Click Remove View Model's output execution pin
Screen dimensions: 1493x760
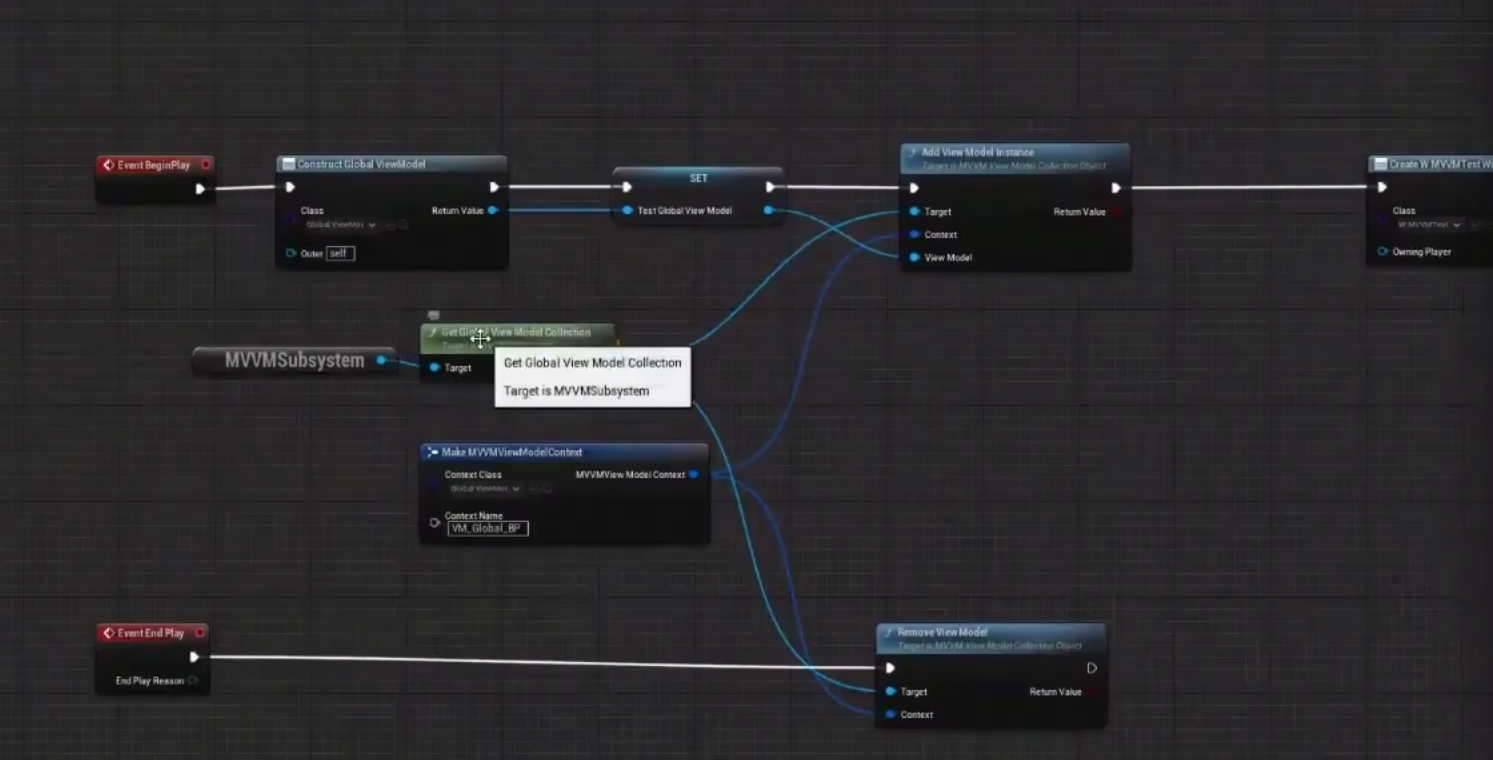point(1091,668)
